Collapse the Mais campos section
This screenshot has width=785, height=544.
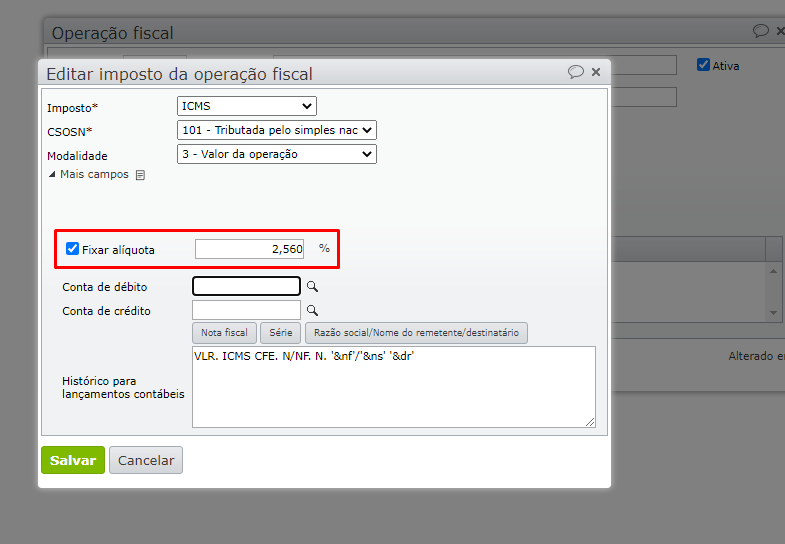(89, 174)
